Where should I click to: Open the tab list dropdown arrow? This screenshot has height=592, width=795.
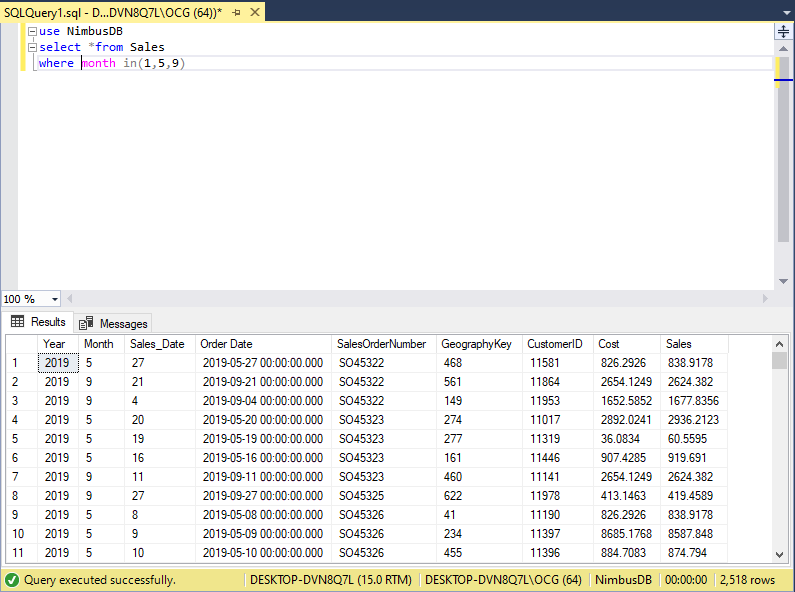pos(786,13)
